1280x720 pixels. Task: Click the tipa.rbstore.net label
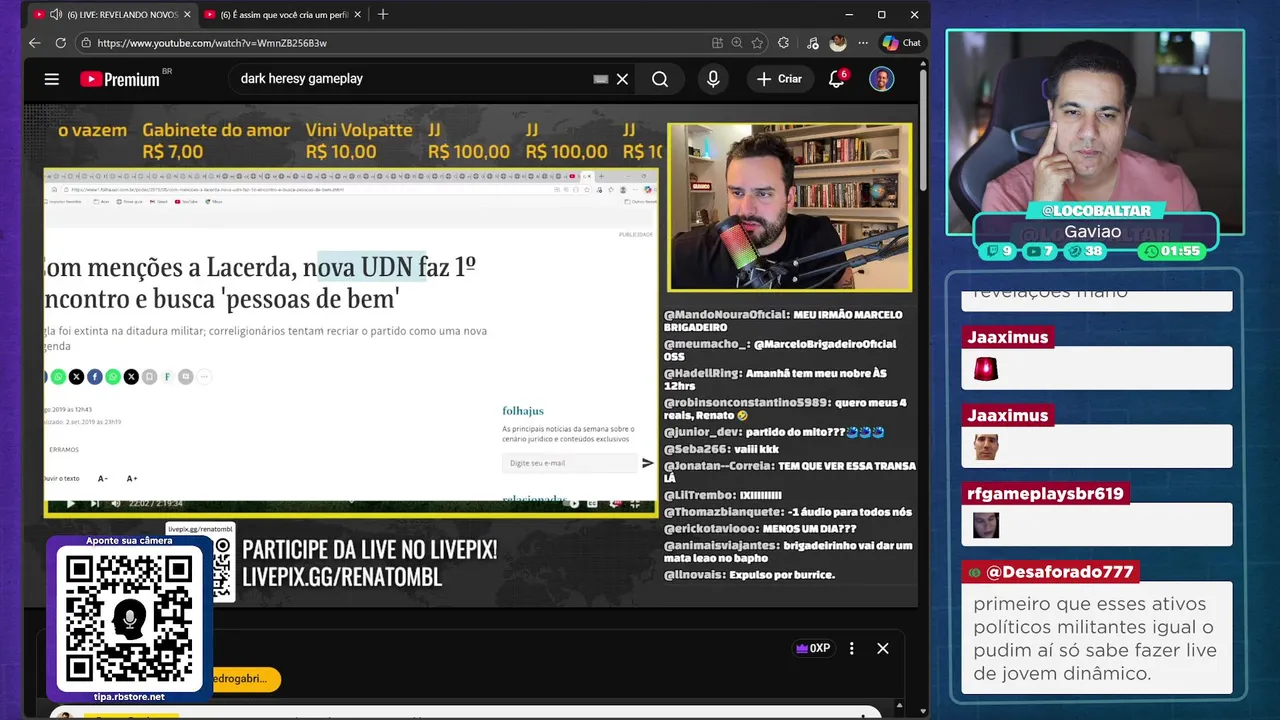click(129, 697)
